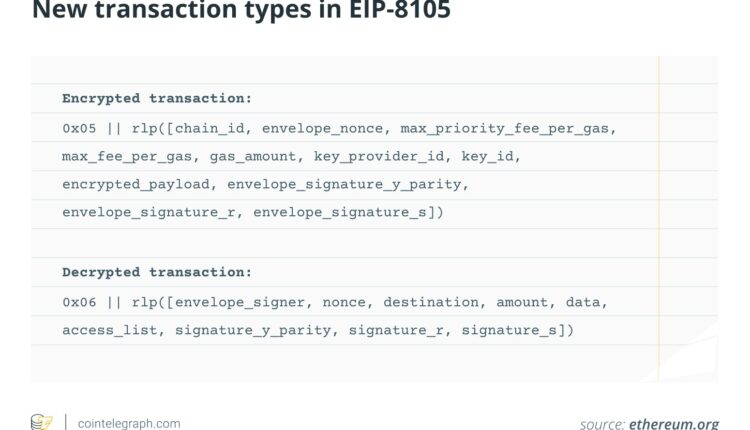The width and height of the screenshot is (750, 430).
Task: Click the 0x06 type prefix
Action: click(79, 301)
